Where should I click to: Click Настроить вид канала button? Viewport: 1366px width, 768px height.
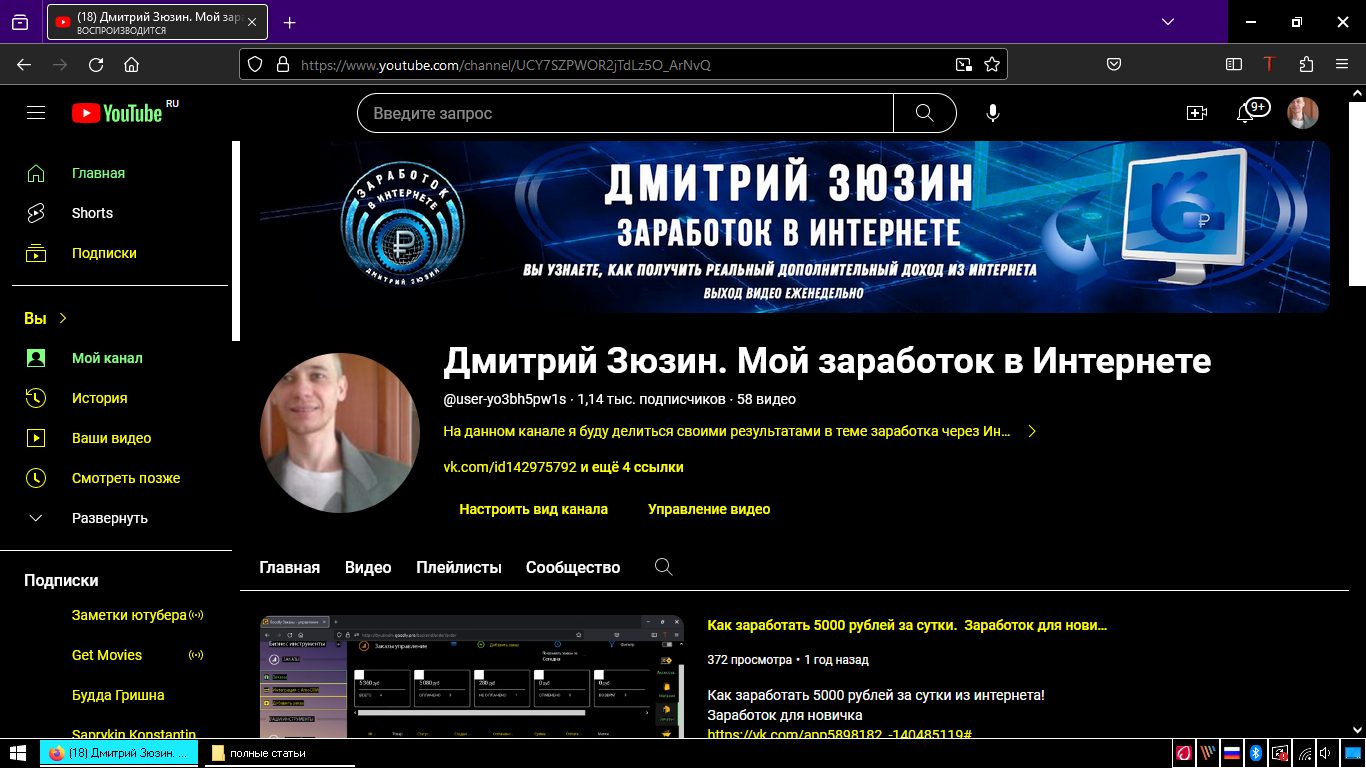pyautogui.click(x=533, y=509)
